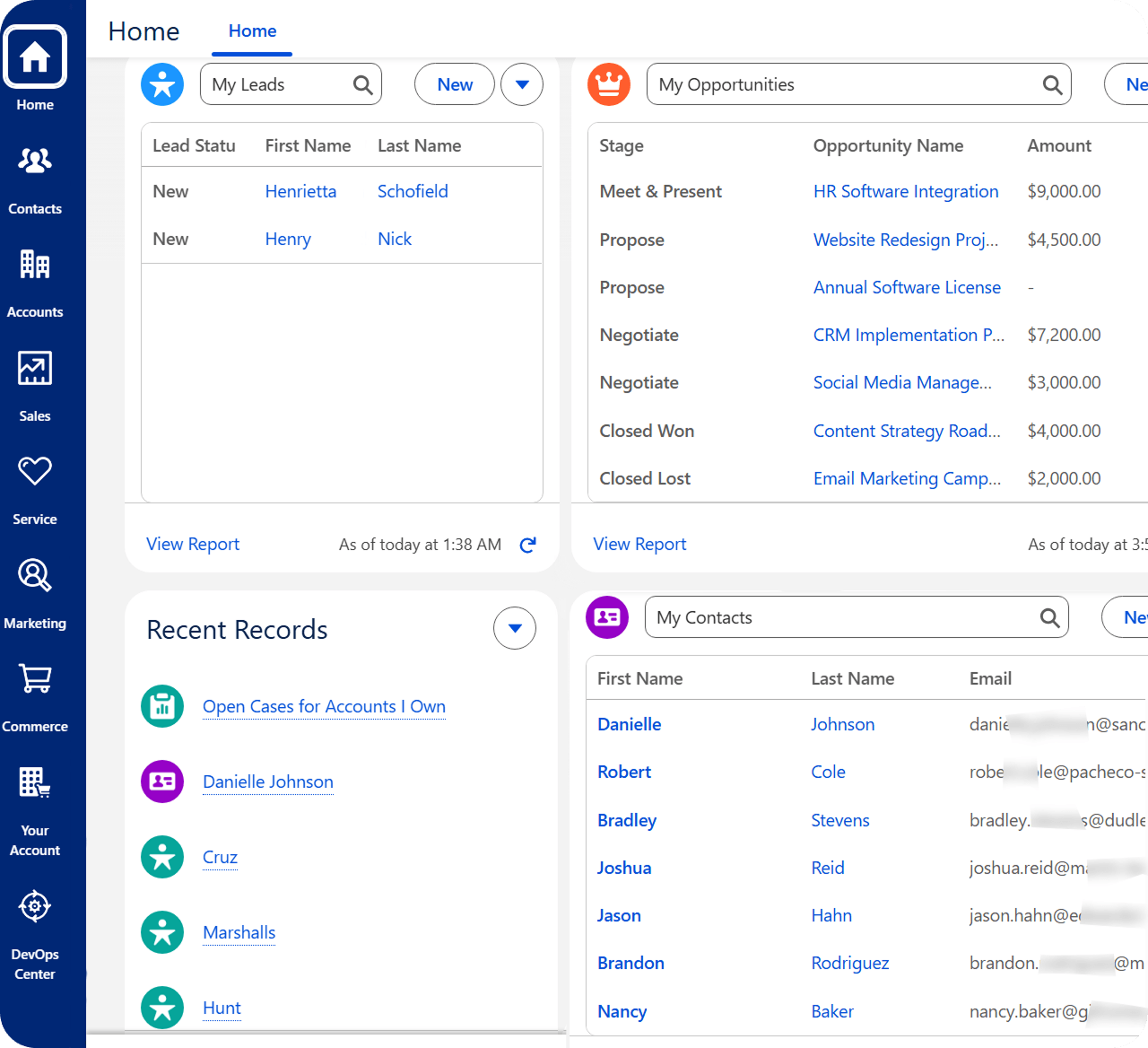
Task: Click the blue Leads star icon
Action: pyautogui.click(x=162, y=84)
